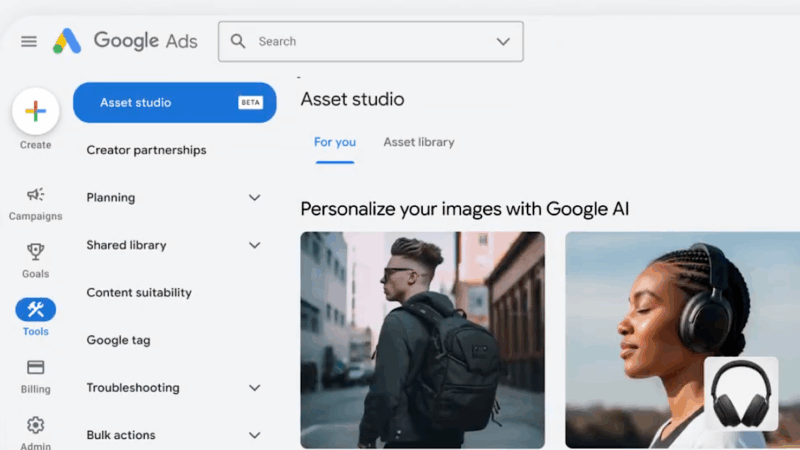Click the search magnifier icon
Viewport: 800px width, 450px height.
click(238, 41)
